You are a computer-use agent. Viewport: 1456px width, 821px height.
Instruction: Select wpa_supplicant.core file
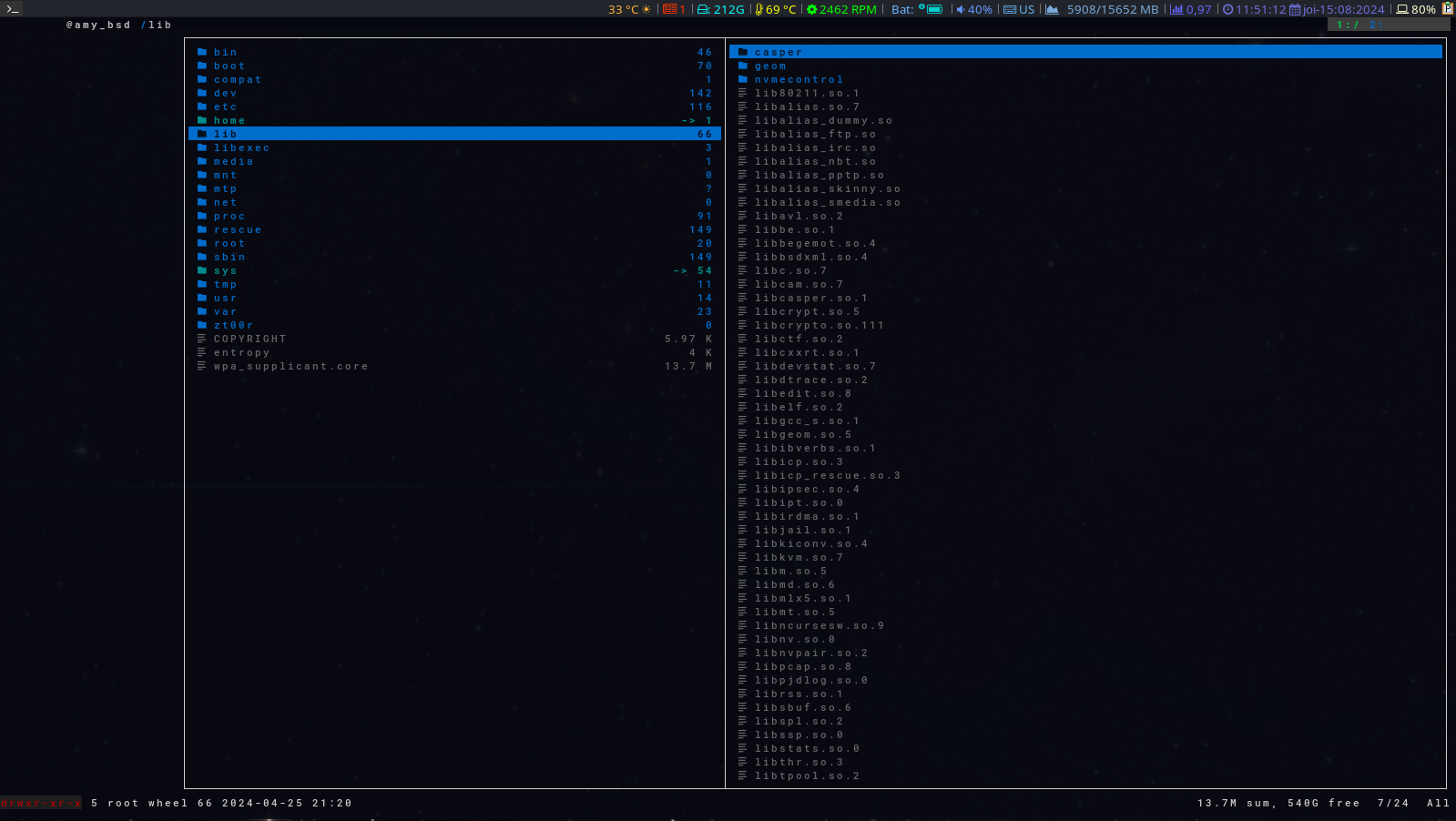coord(290,366)
